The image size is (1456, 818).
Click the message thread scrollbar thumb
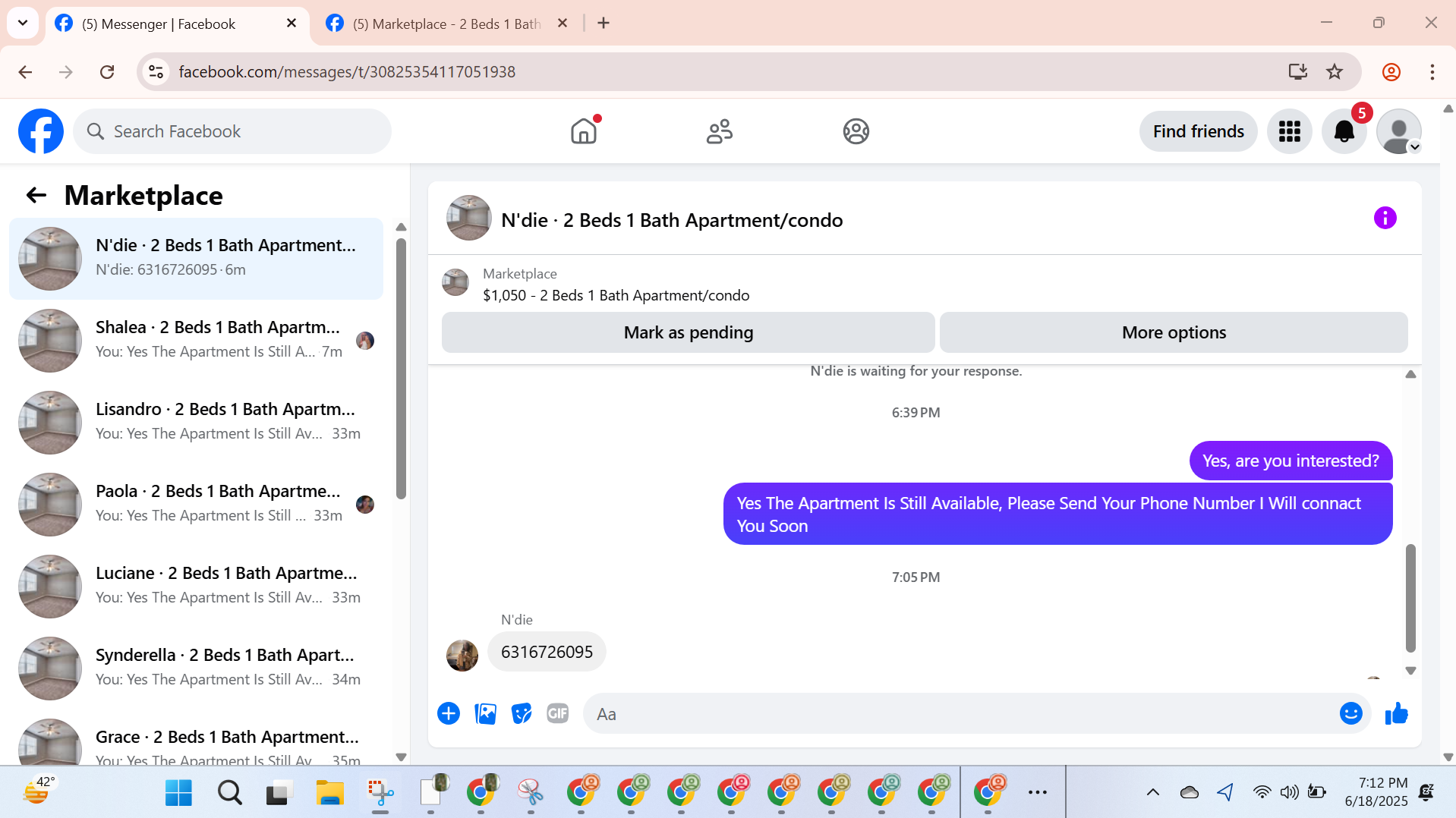pyautogui.click(x=1410, y=598)
